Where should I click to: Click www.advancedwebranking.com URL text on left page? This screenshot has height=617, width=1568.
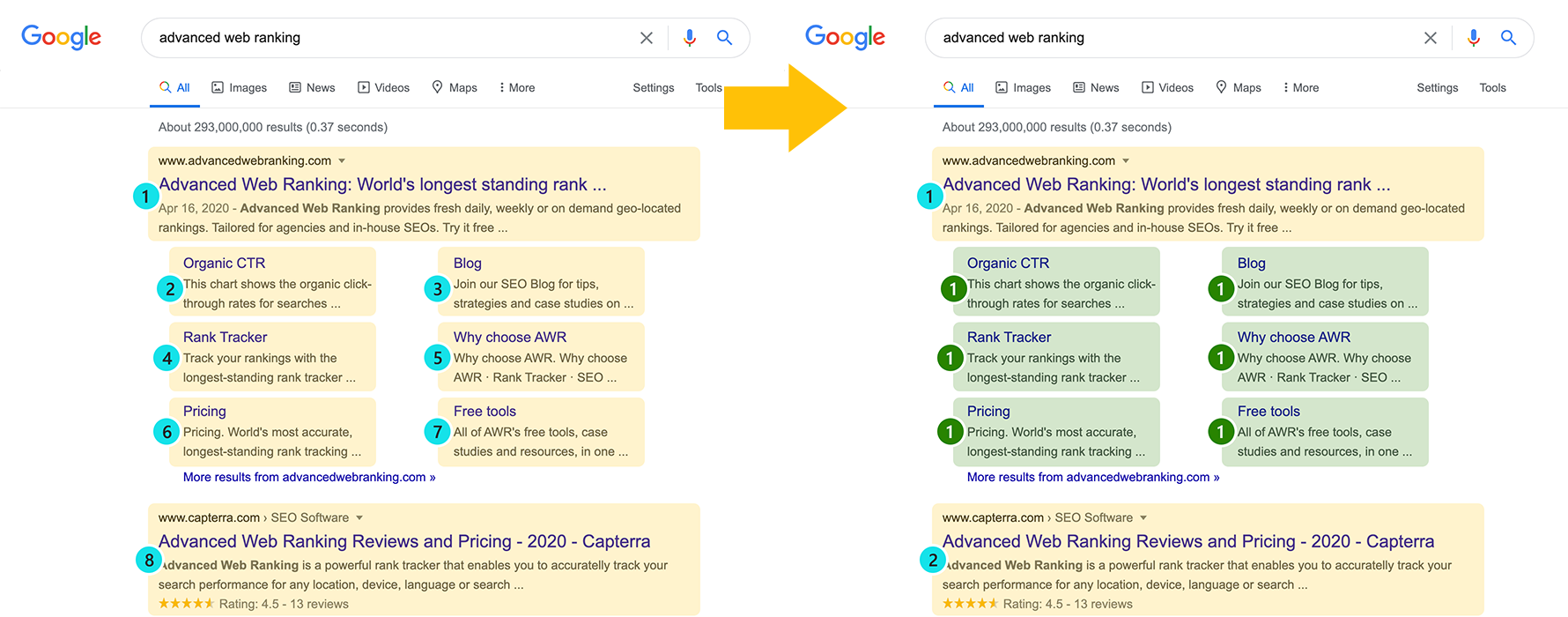(x=245, y=160)
